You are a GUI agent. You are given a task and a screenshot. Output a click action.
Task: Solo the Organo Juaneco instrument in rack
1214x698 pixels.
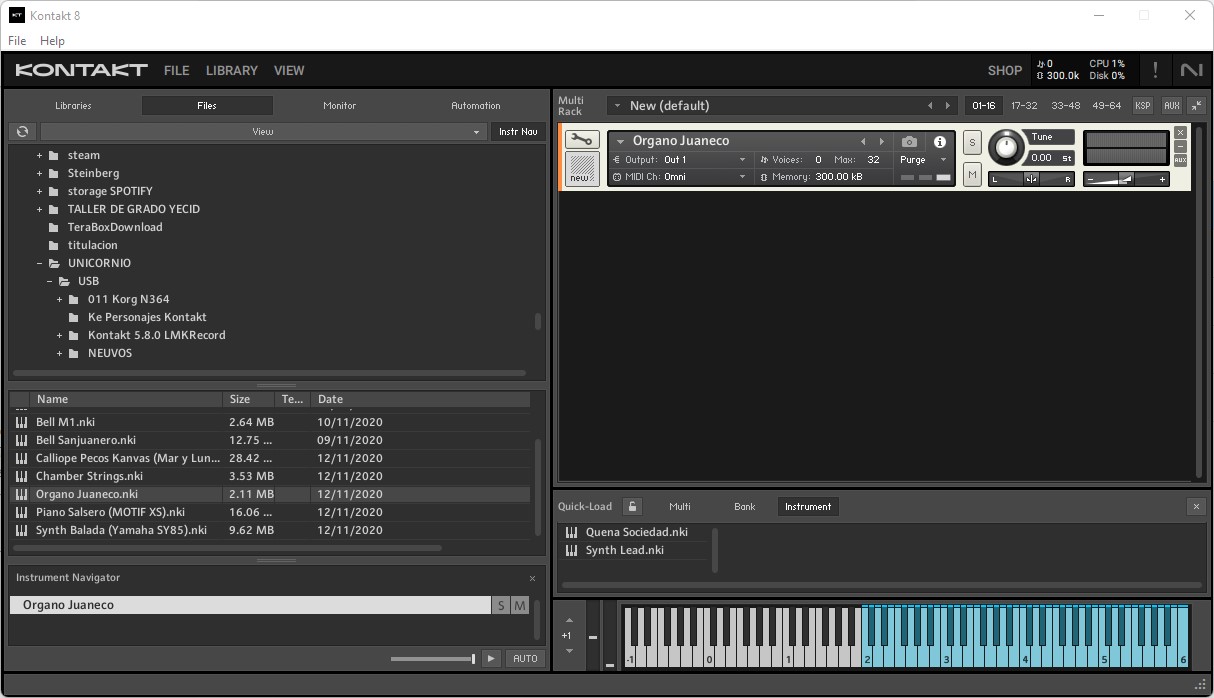[972, 143]
